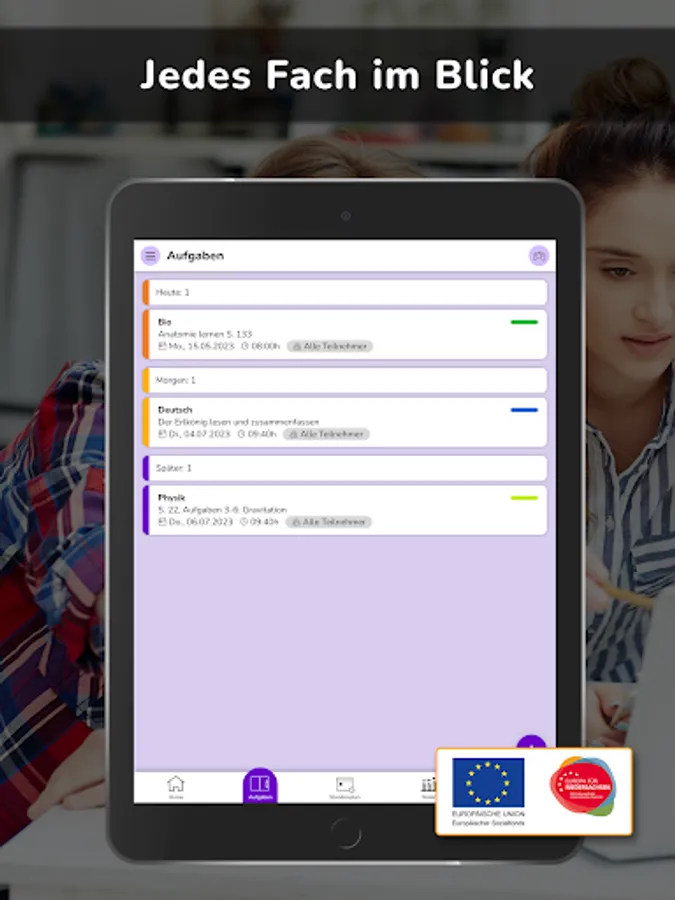The width and height of the screenshot is (675, 900).
Task: Open the Physik task card
Action: coord(345,510)
